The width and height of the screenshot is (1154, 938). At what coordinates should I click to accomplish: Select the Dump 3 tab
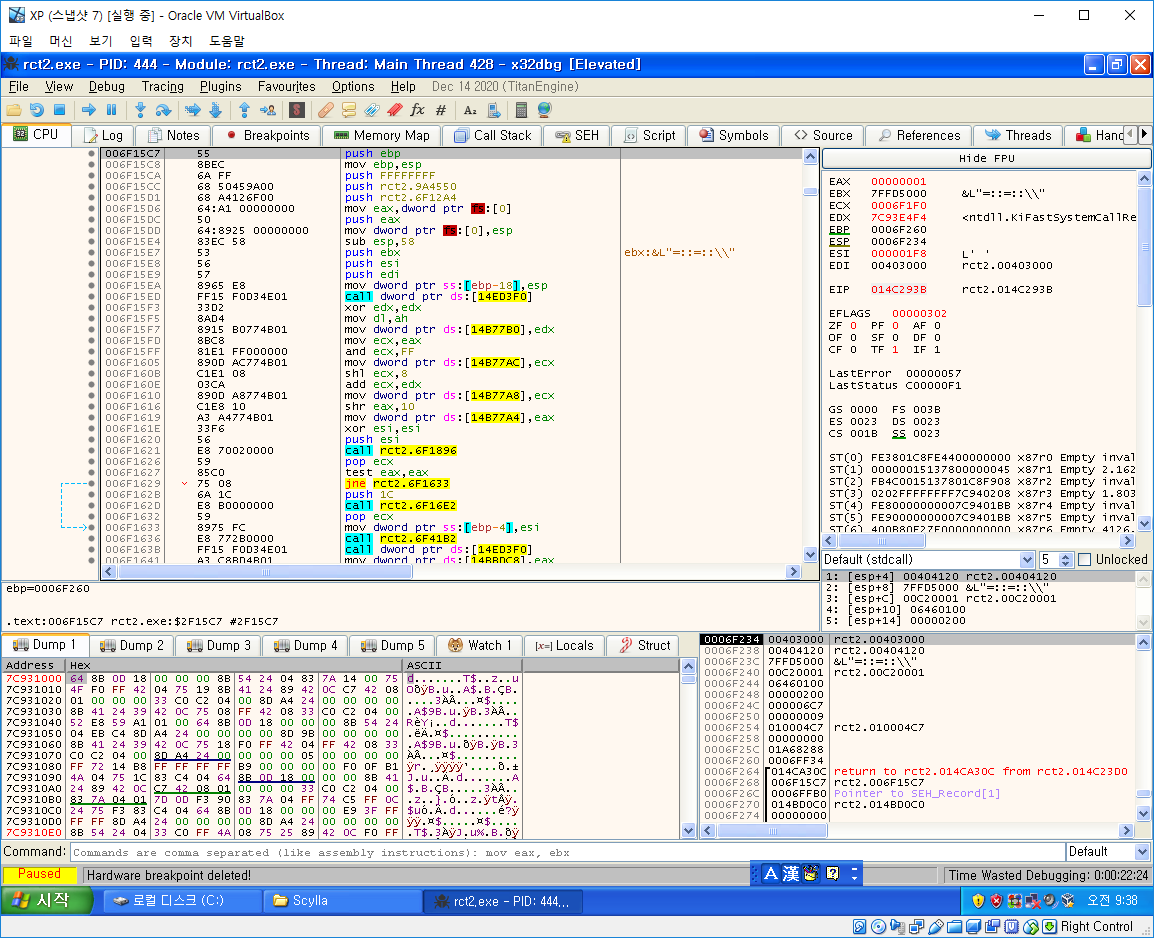[x=219, y=645]
